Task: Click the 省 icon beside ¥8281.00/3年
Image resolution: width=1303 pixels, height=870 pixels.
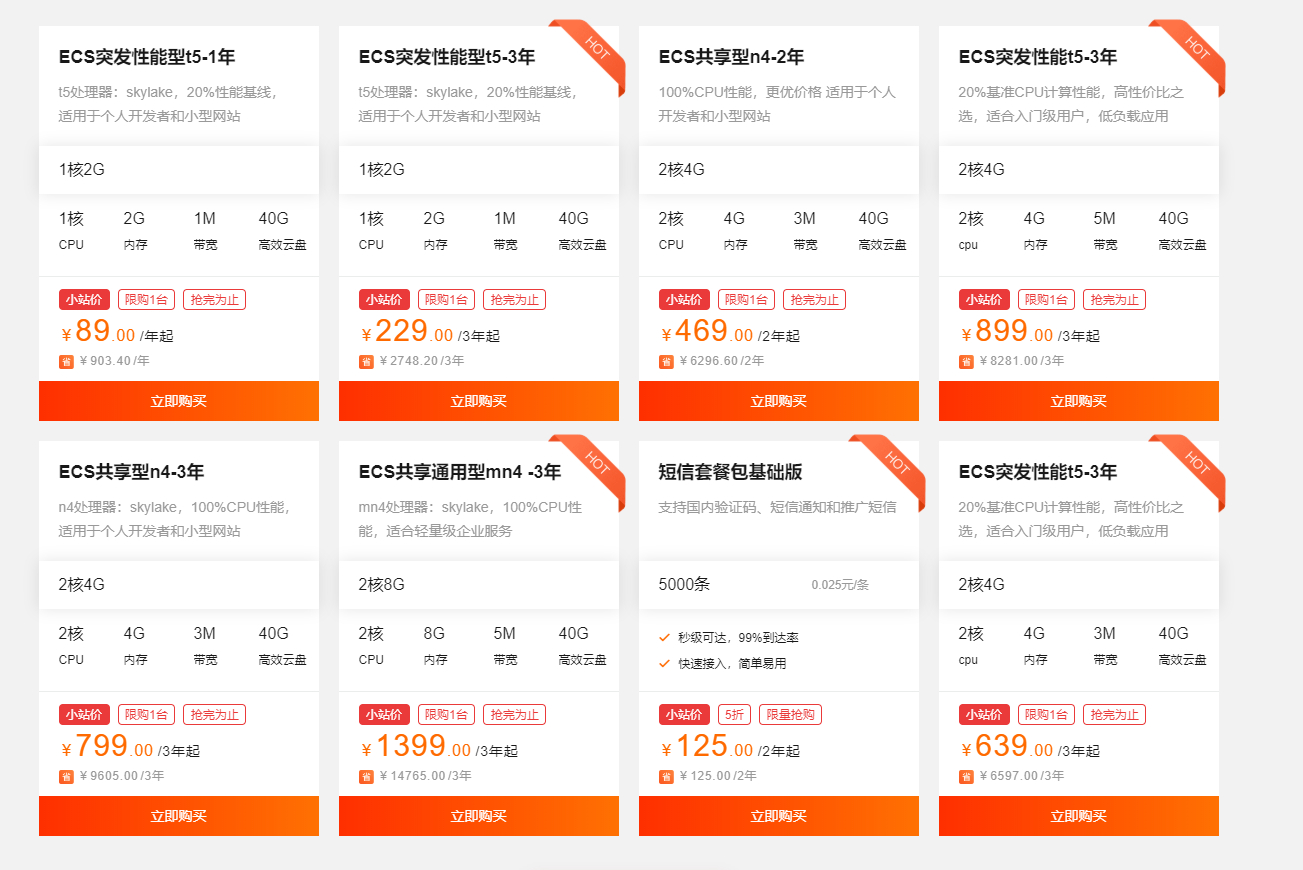Action: tap(966, 362)
